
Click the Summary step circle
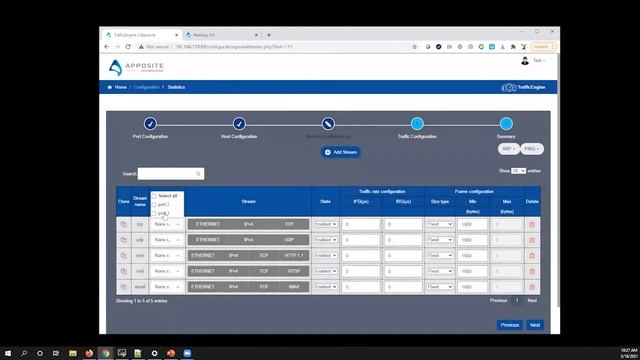point(506,123)
